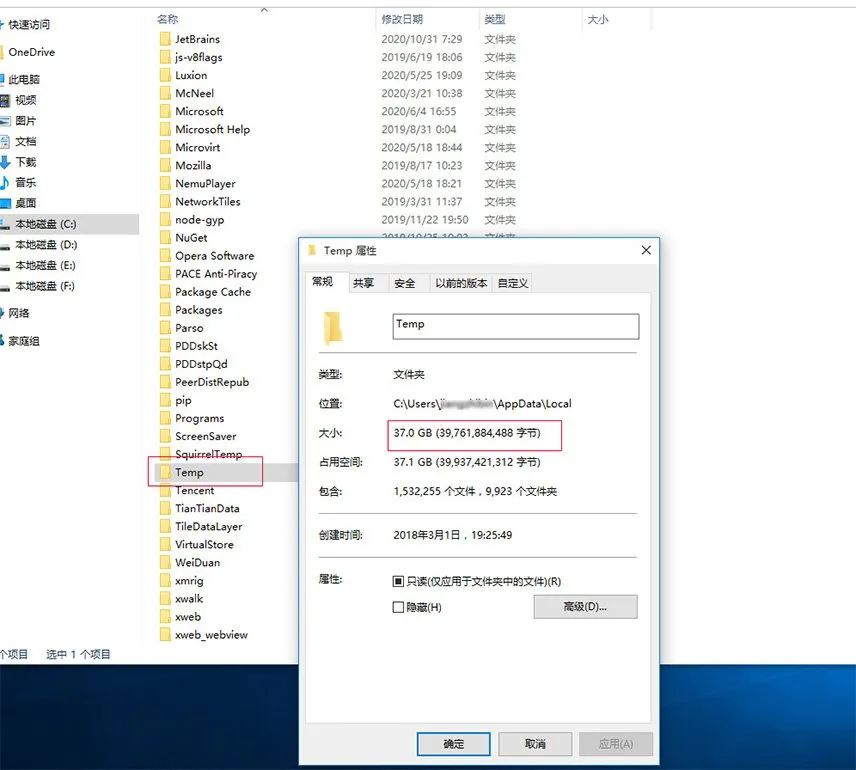Select 本地磁盘 (C:) in the sidebar
The width and height of the screenshot is (856, 770).
click(x=69, y=224)
